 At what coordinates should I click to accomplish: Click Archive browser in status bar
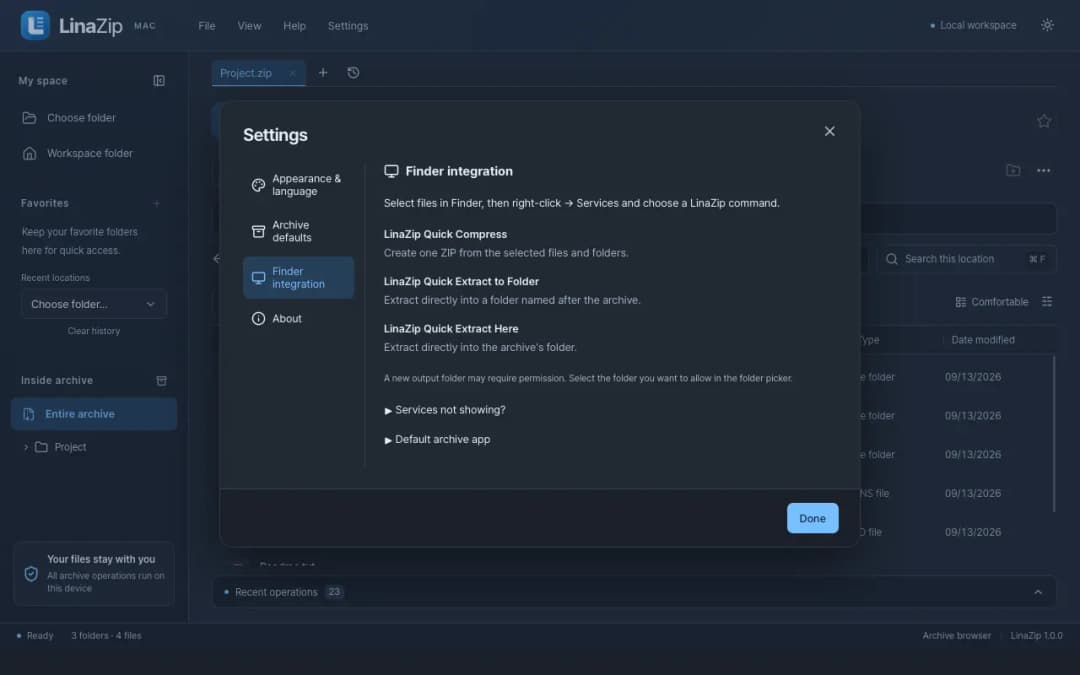957,636
